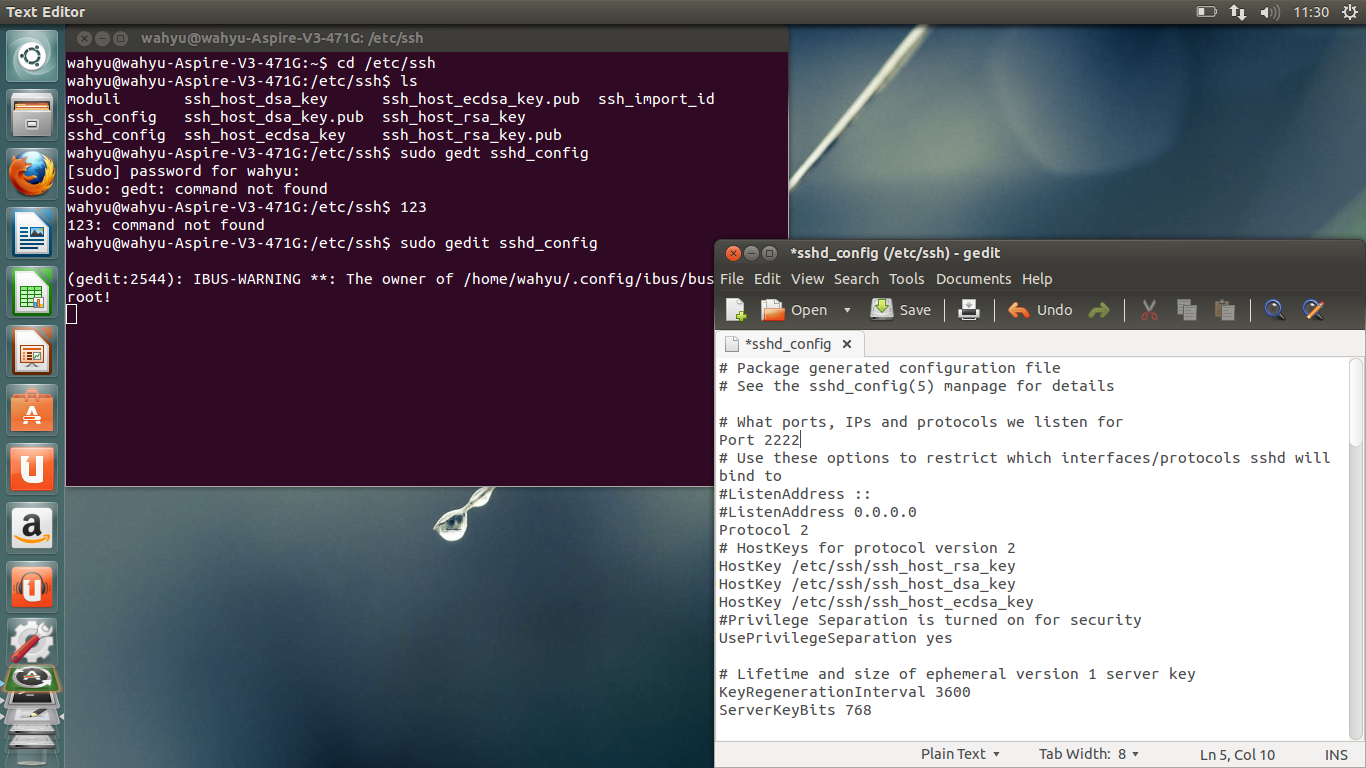
Task: Toggle INS overwrite mode indicator
Action: [1336, 755]
